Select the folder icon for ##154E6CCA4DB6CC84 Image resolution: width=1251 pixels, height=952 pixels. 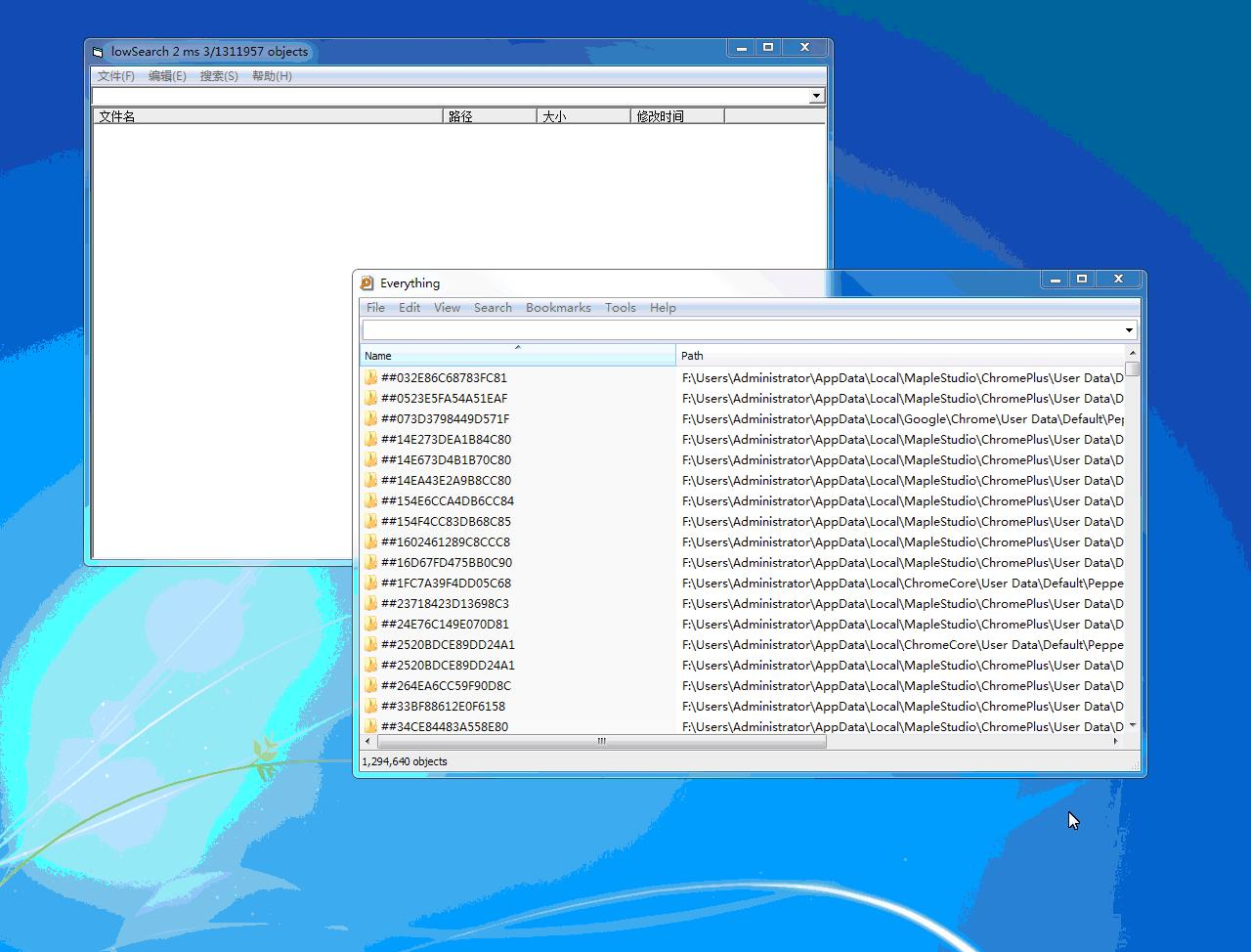(x=370, y=501)
